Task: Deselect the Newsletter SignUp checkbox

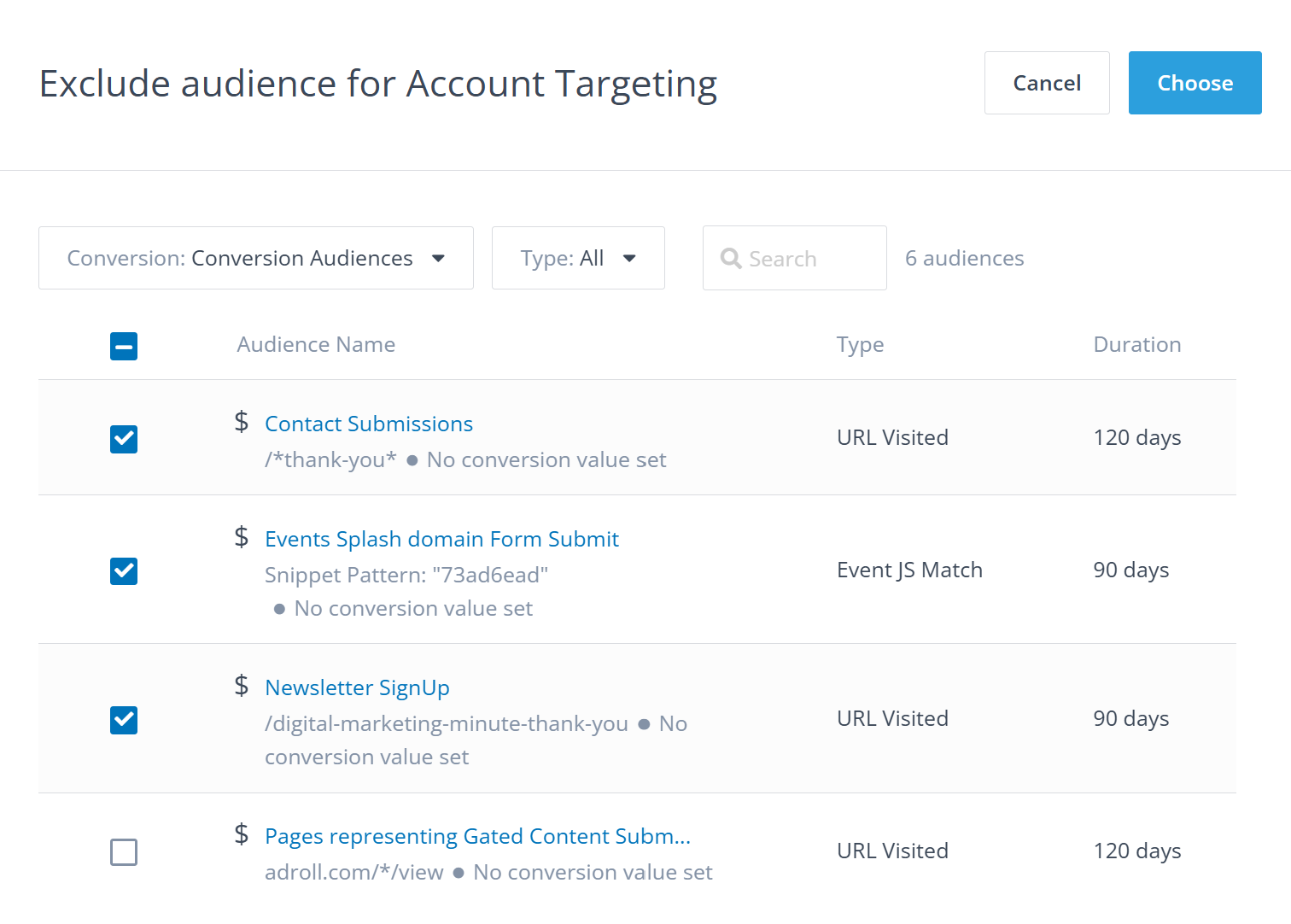Action: 124,720
